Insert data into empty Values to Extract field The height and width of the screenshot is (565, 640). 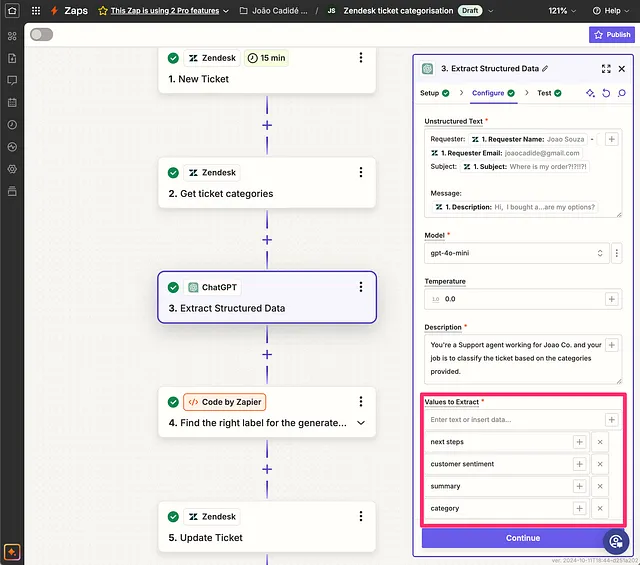611,420
